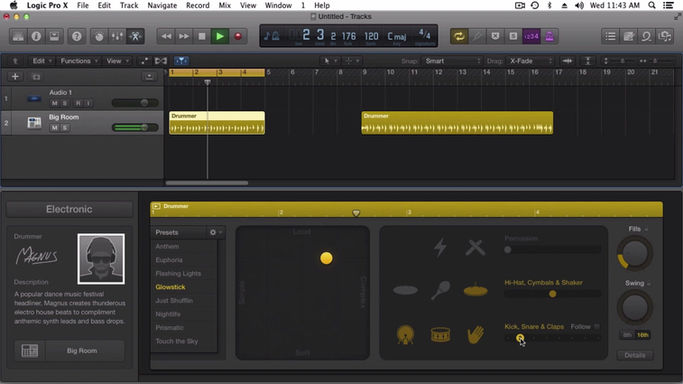Open the Navigate menu
Screen dimensions: 683x384
162,5
